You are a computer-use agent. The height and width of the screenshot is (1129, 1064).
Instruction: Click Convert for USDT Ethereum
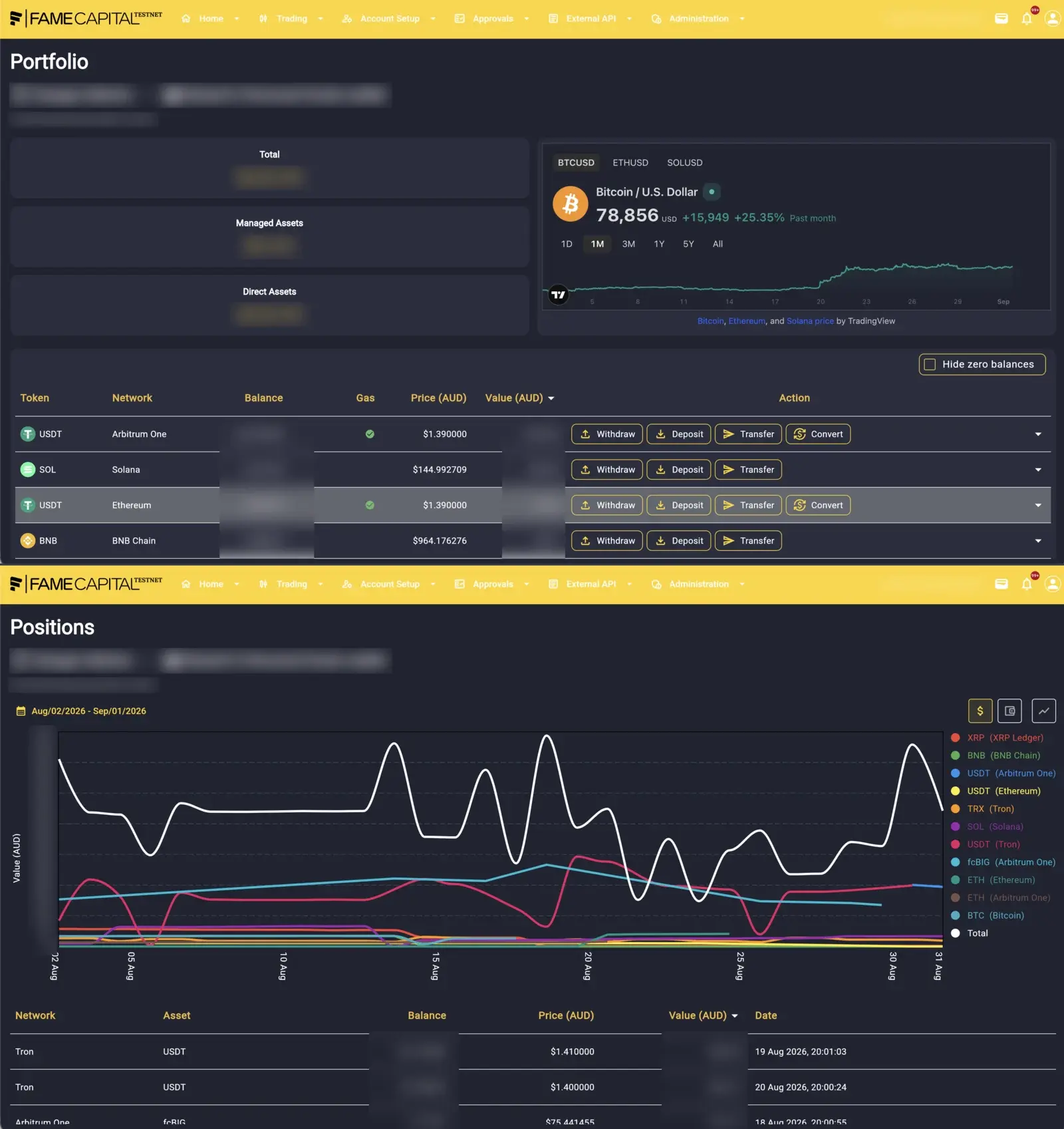pos(818,505)
